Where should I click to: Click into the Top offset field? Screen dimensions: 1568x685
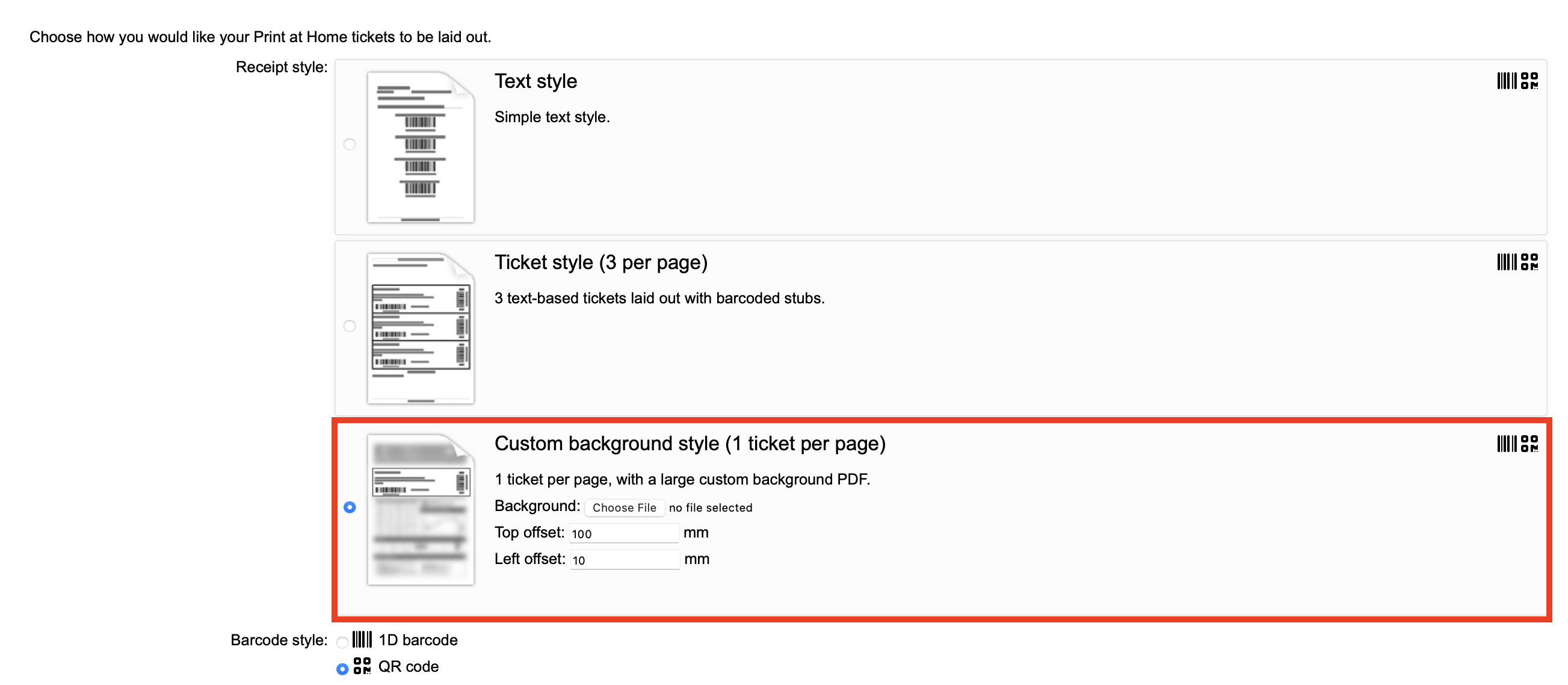click(x=623, y=533)
